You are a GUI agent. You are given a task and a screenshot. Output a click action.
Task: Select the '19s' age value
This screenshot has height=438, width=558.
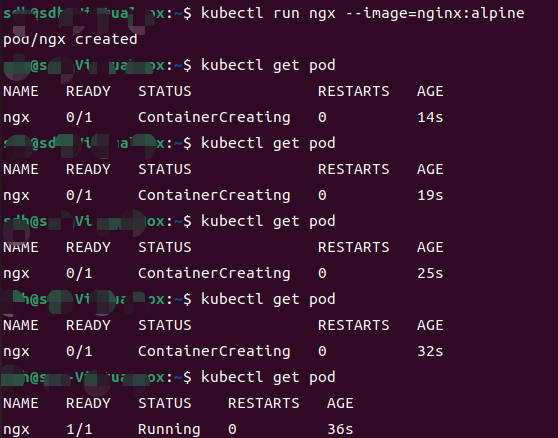(430, 195)
